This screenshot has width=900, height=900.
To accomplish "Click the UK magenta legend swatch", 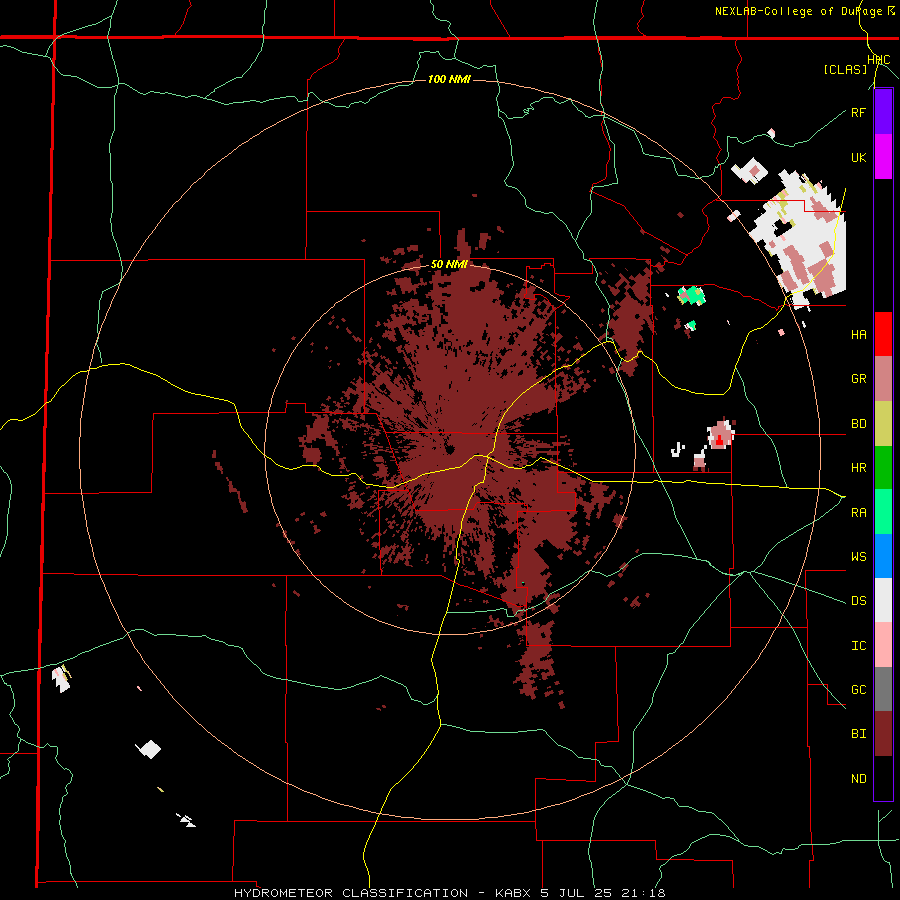I will 883,157.
